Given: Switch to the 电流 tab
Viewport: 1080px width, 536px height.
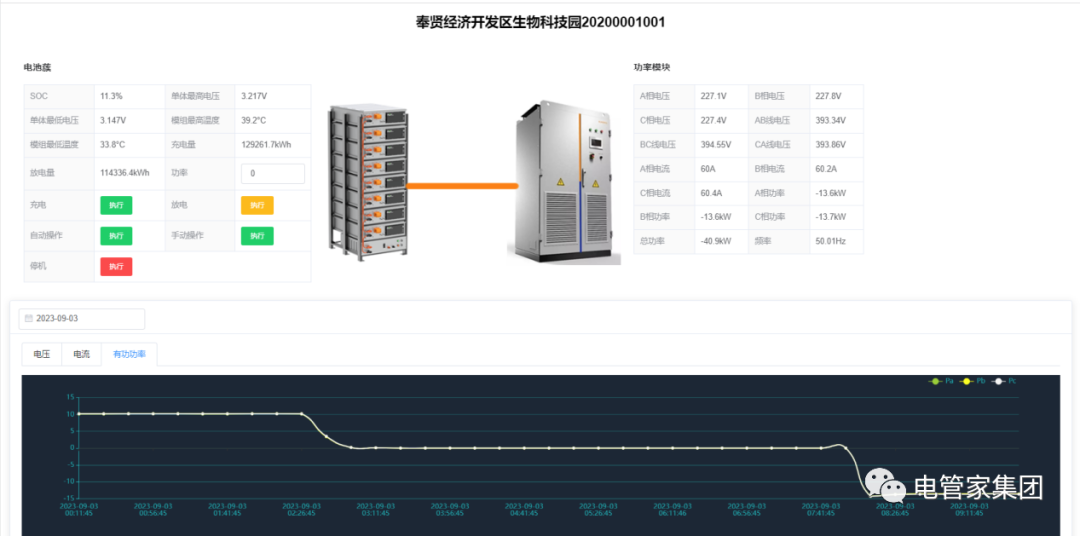Looking at the screenshot, I should [81, 354].
